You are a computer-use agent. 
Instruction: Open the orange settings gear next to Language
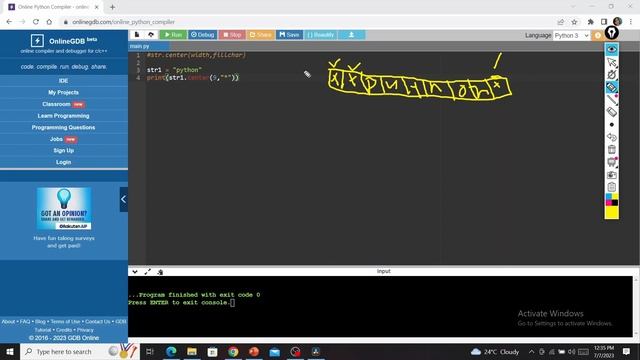[598, 36]
